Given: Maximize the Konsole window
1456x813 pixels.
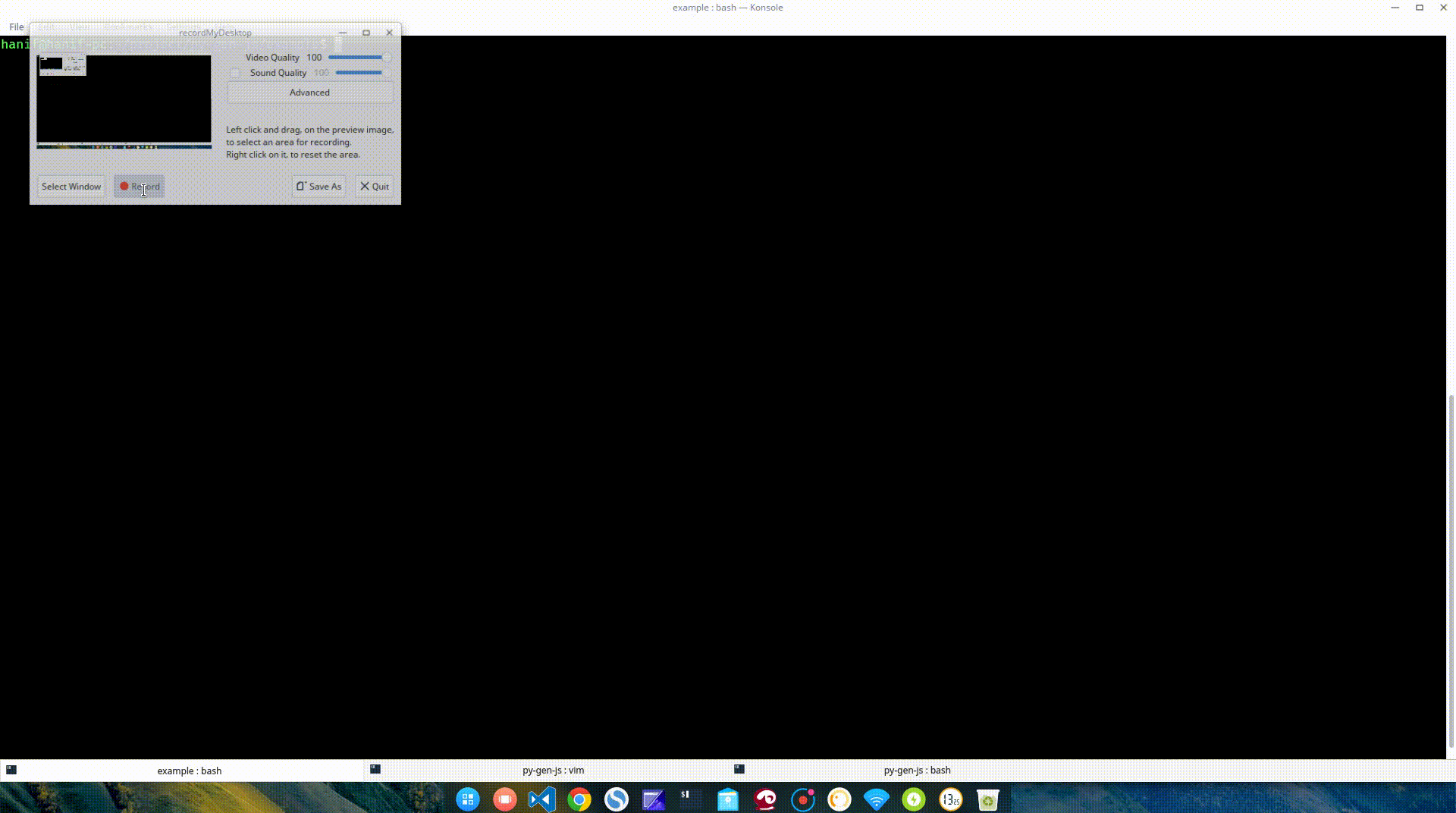Looking at the screenshot, I should click(x=1419, y=8).
